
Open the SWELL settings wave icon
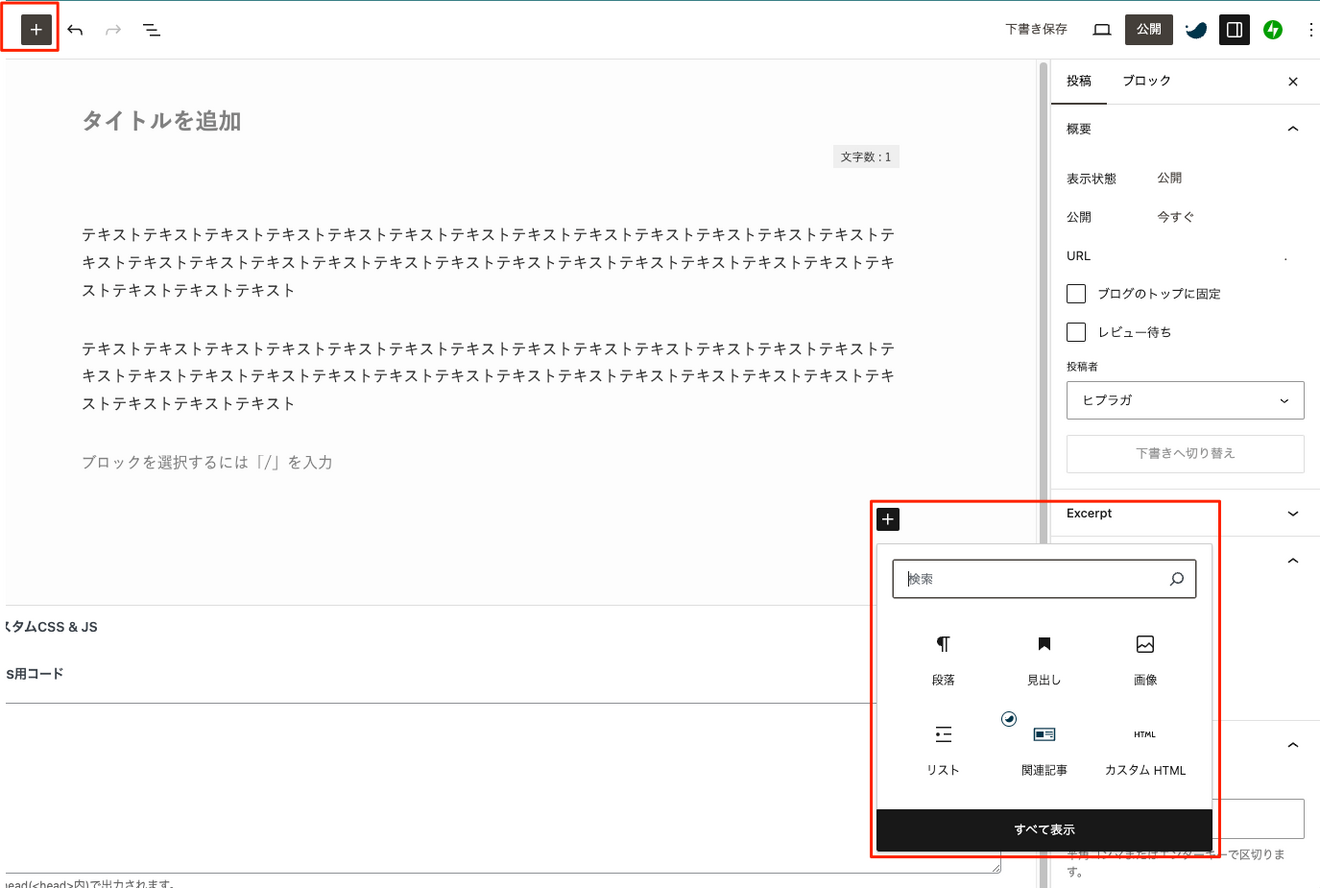(1196, 30)
